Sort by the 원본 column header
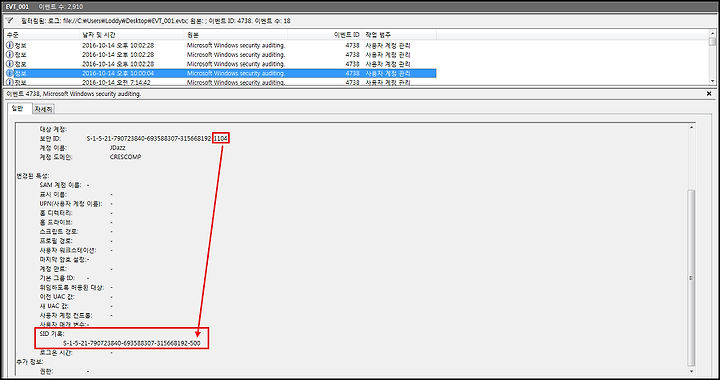This screenshot has width=720, height=380. pos(192,35)
